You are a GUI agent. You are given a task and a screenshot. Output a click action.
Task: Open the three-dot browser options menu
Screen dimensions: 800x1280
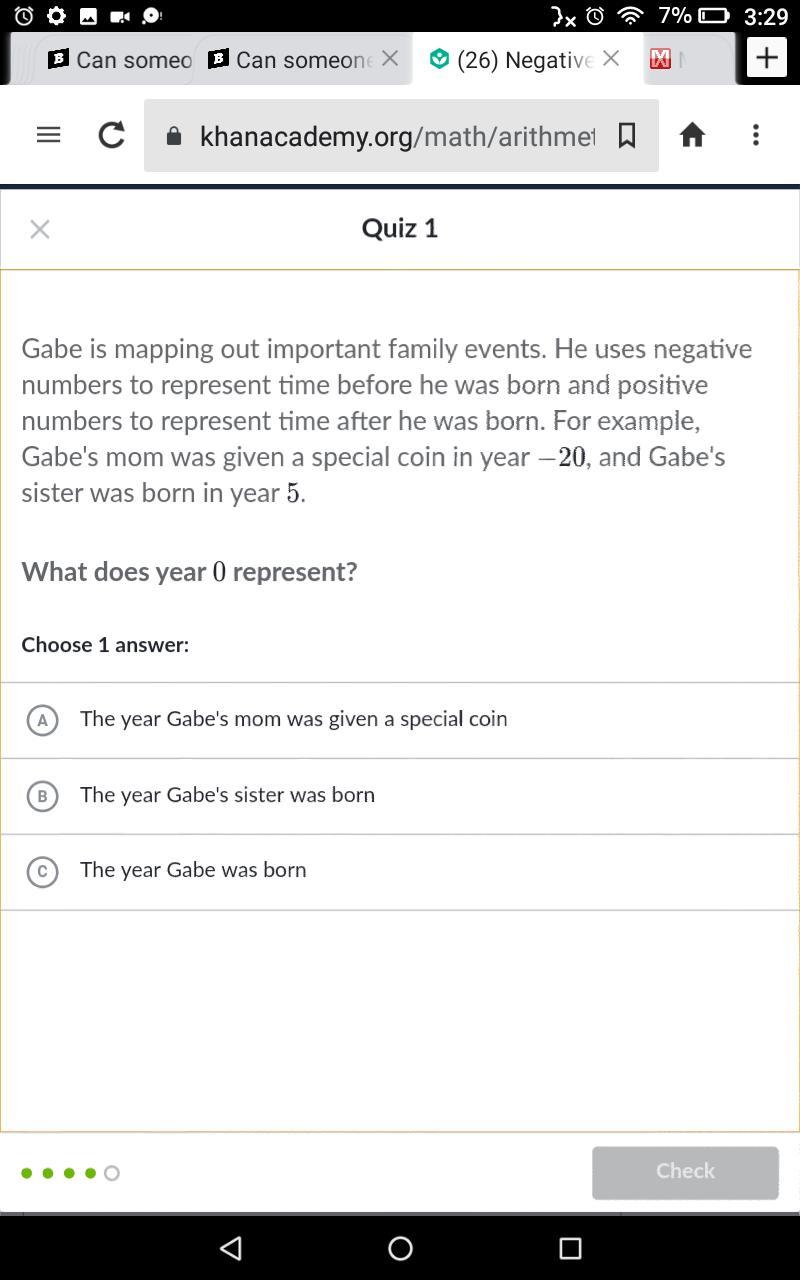coord(756,135)
